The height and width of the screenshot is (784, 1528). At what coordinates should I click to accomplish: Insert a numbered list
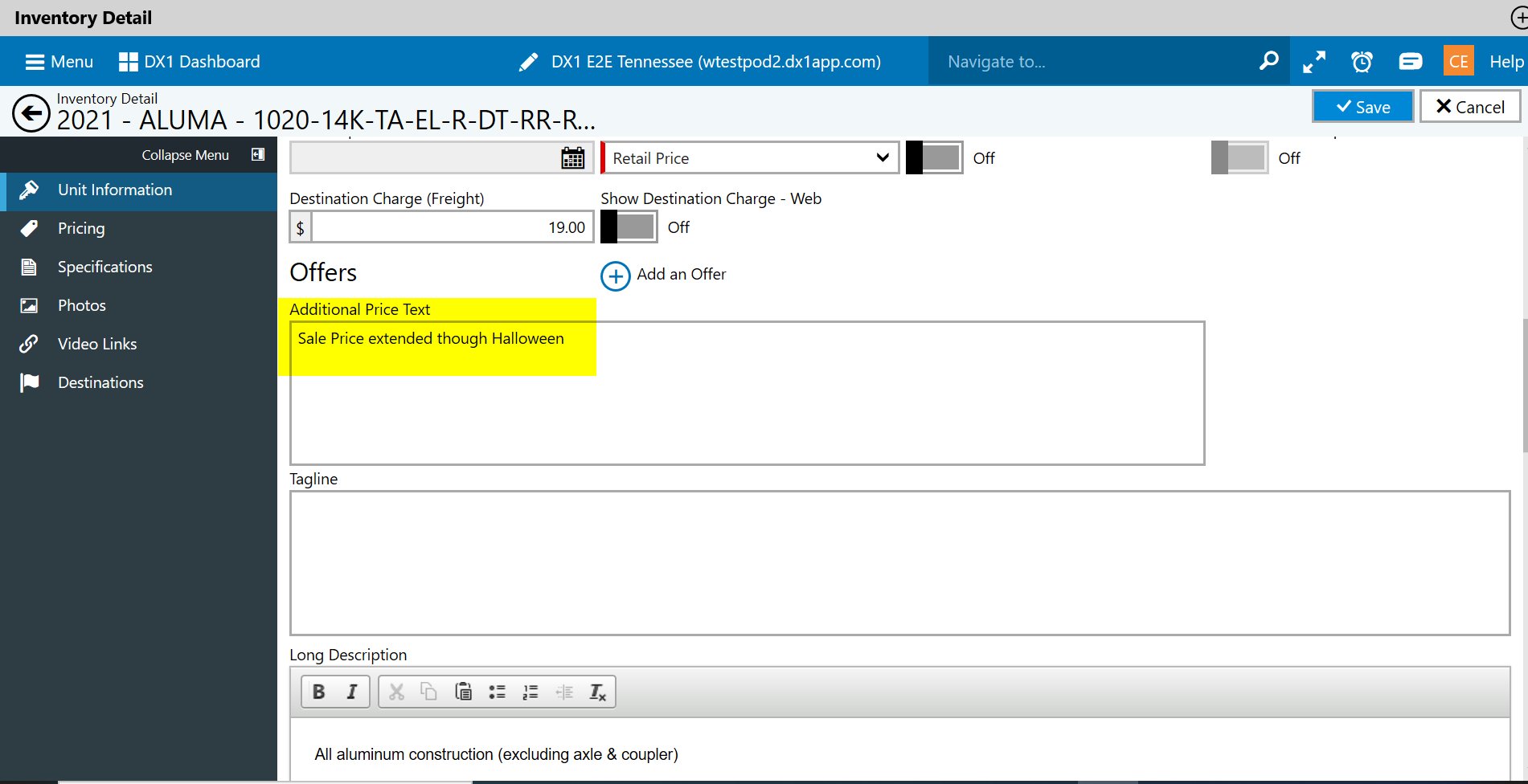(x=530, y=692)
